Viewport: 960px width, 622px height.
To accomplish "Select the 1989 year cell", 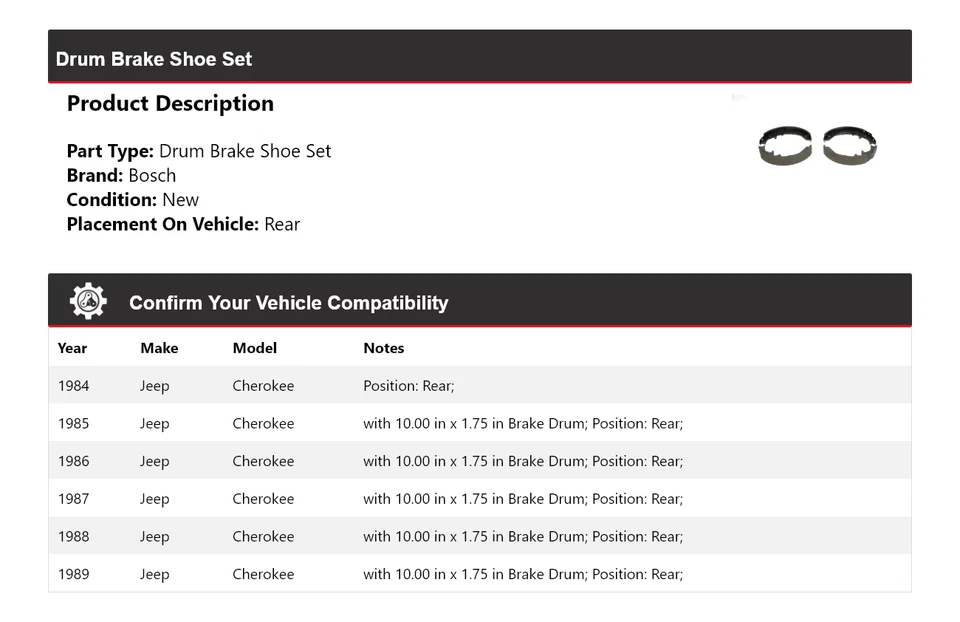I will pos(73,574).
